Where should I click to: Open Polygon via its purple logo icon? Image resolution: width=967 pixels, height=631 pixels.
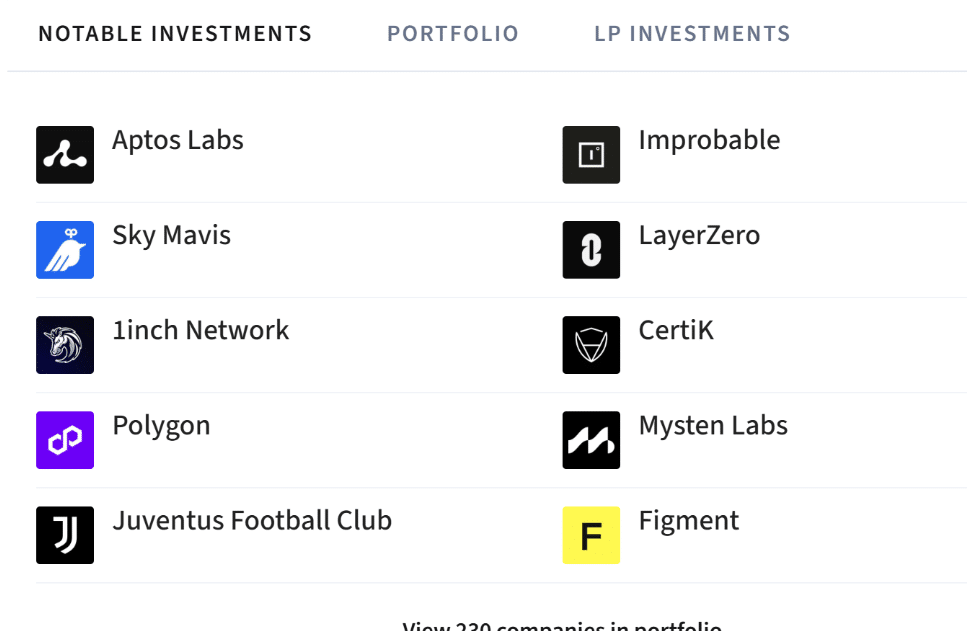click(64, 439)
